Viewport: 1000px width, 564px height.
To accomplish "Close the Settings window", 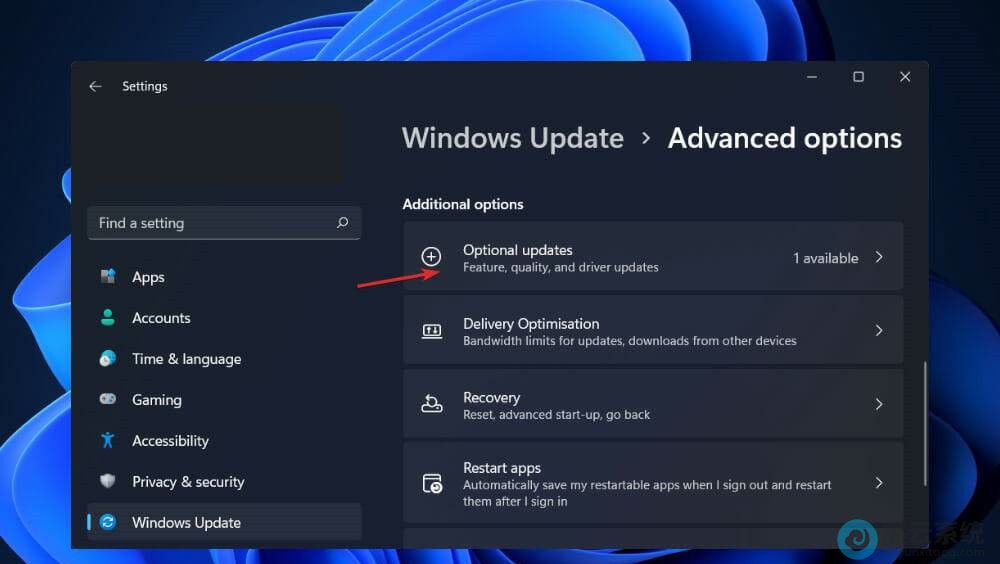I will (x=905, y=77).
